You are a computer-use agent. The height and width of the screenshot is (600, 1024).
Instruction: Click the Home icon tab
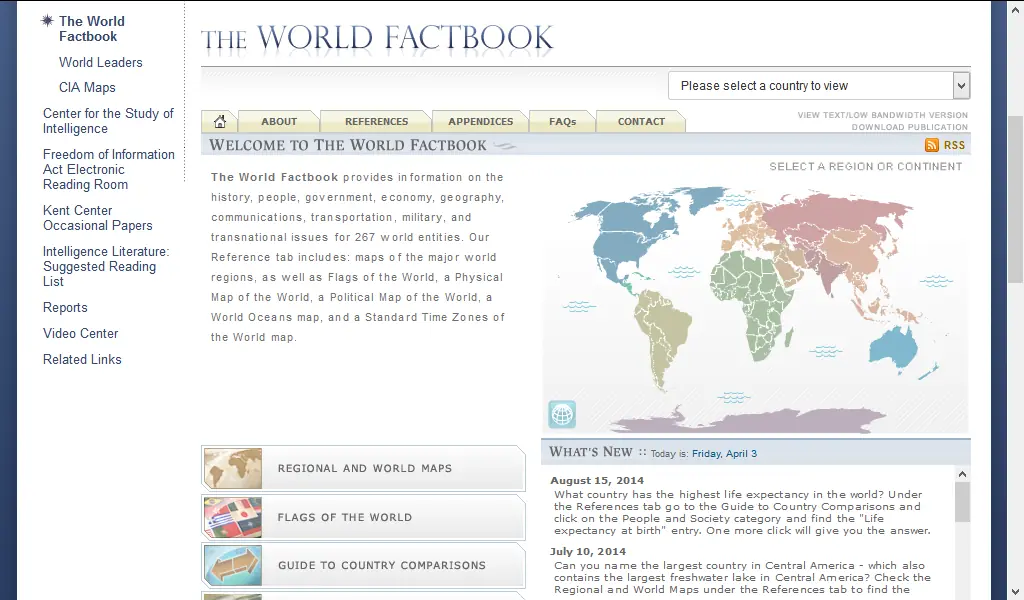[x=219, y=121]
